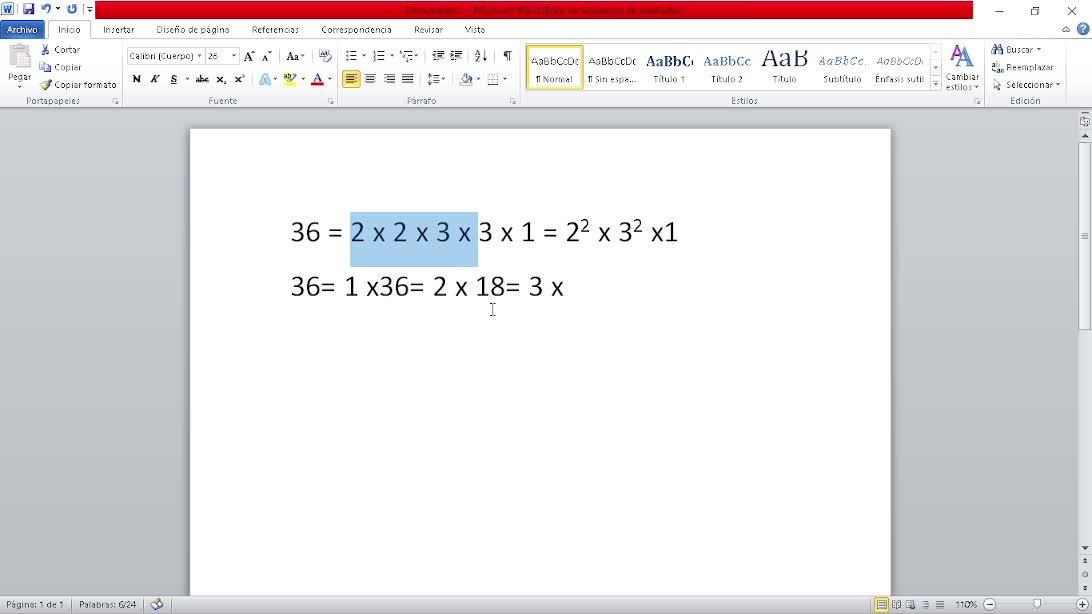Expand the styles gallery more arrow
The width and height of the screenshot is (1092, 614).
coord(935,84)
